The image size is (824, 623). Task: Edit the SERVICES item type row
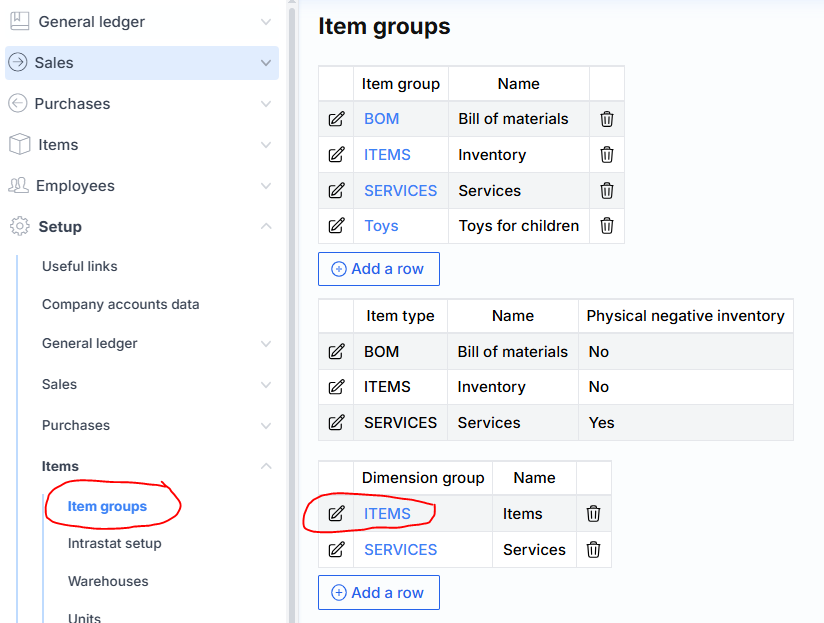click(x=336, y=423)
